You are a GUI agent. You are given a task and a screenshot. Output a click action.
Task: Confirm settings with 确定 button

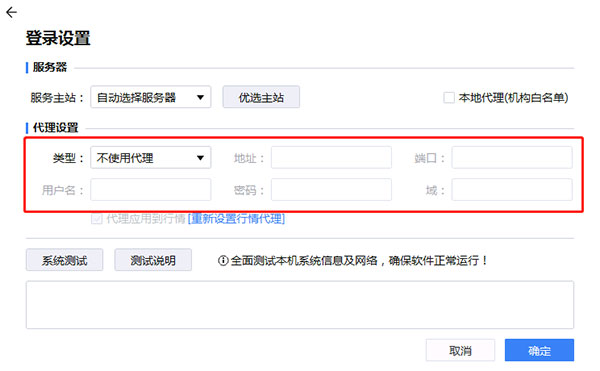tap(539, 350)
